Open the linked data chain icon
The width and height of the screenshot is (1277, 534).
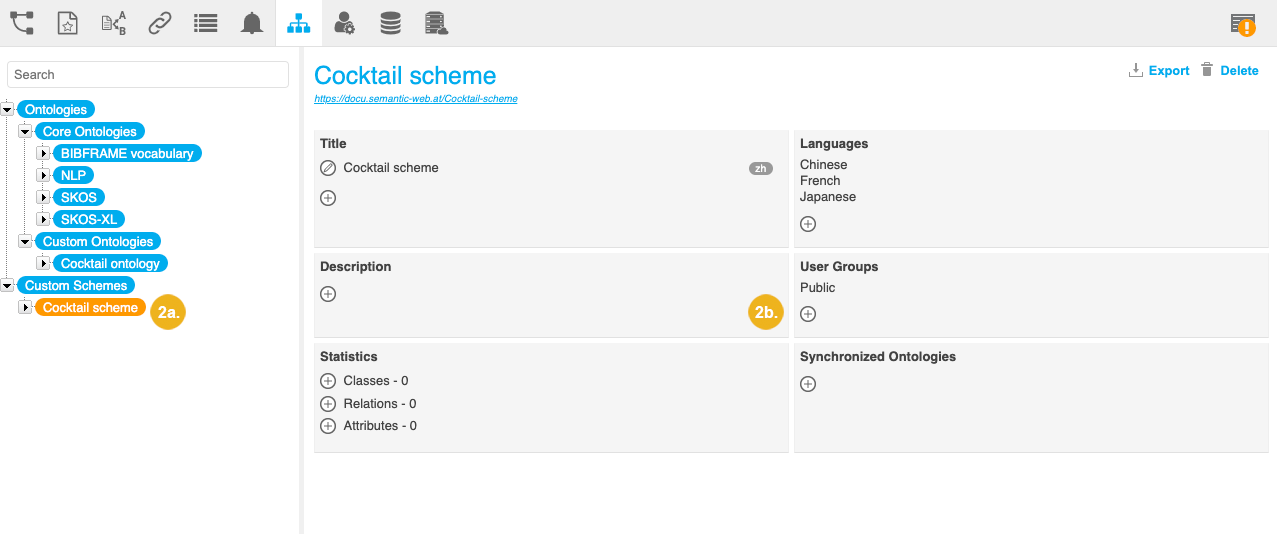pyautogui.click(x=159, y=23)
